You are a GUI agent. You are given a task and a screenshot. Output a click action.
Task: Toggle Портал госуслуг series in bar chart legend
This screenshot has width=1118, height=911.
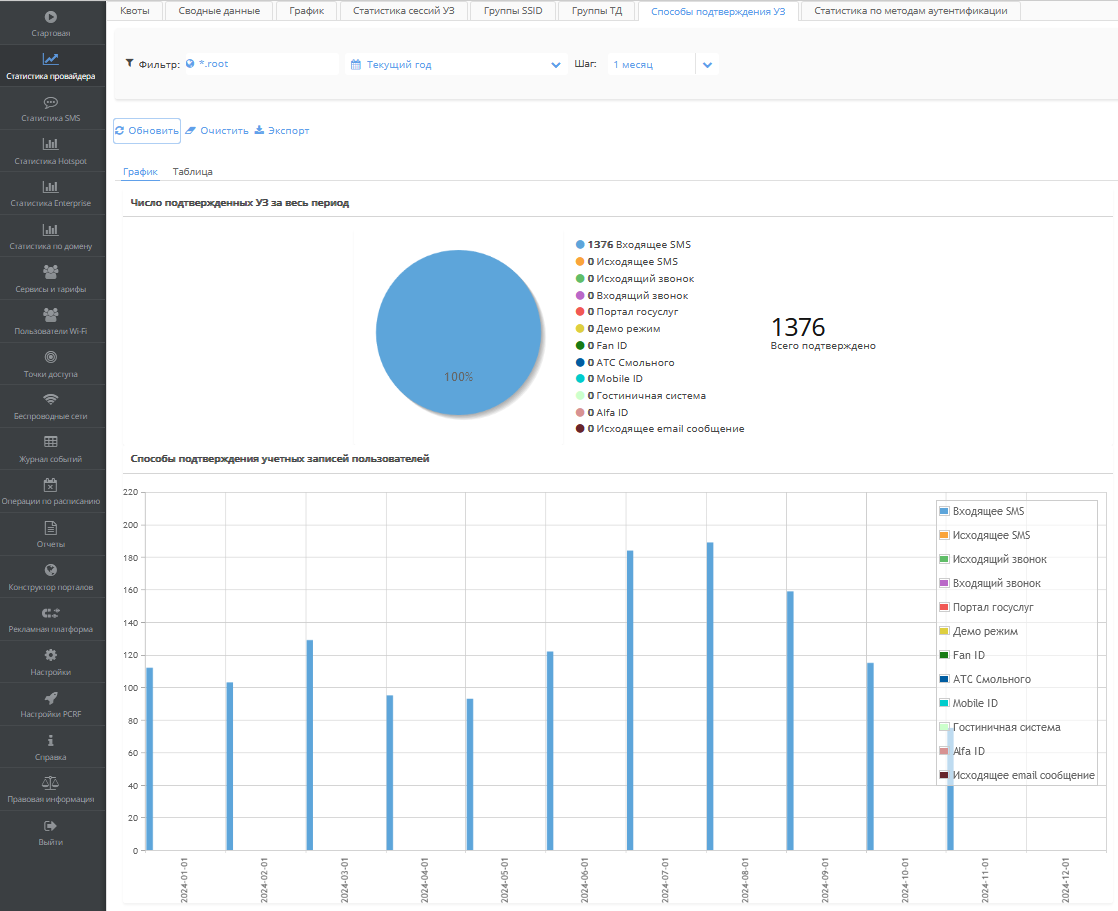click(x=992, y=607)
